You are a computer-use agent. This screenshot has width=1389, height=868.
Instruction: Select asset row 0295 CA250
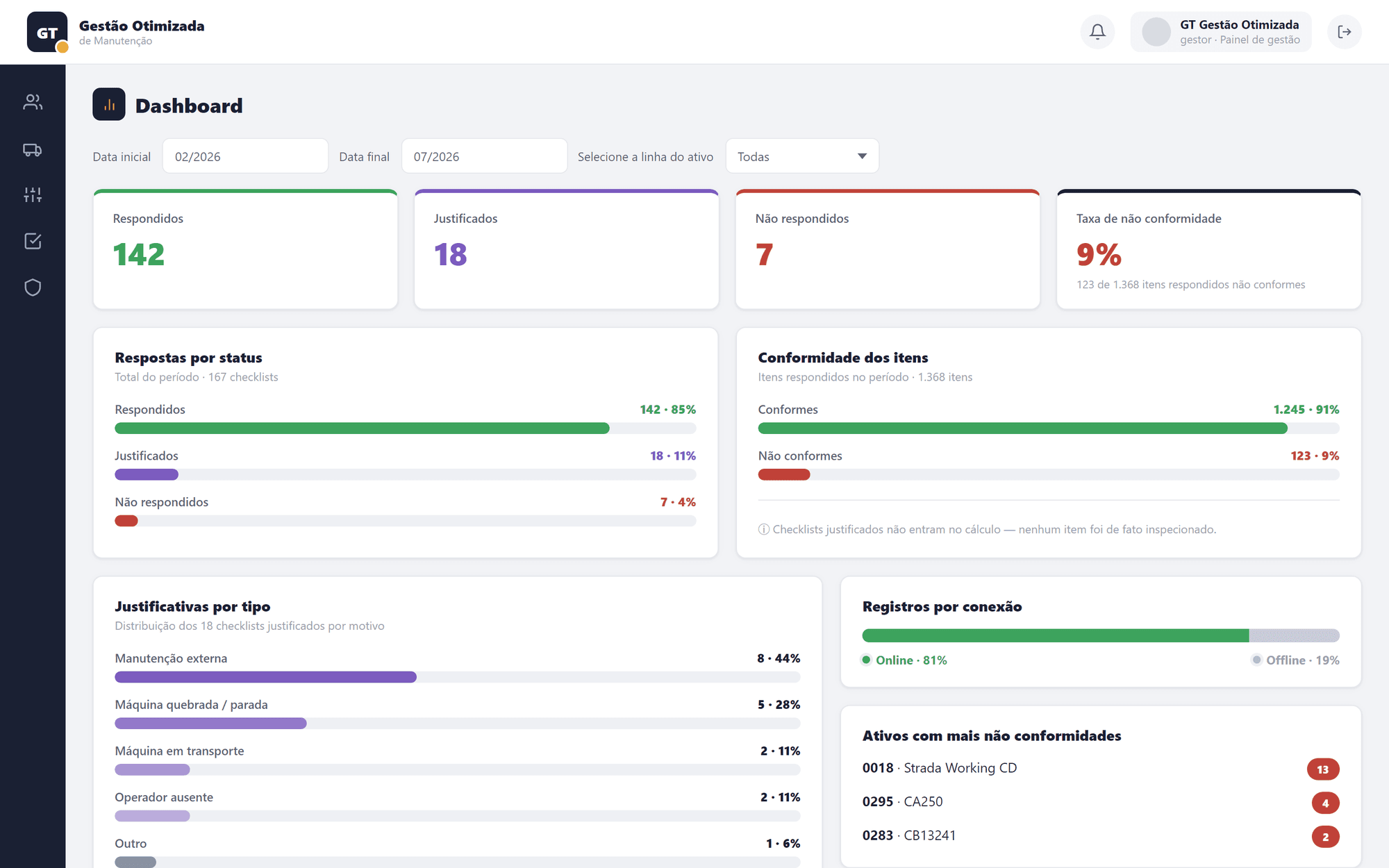(x=1100, y=801)
